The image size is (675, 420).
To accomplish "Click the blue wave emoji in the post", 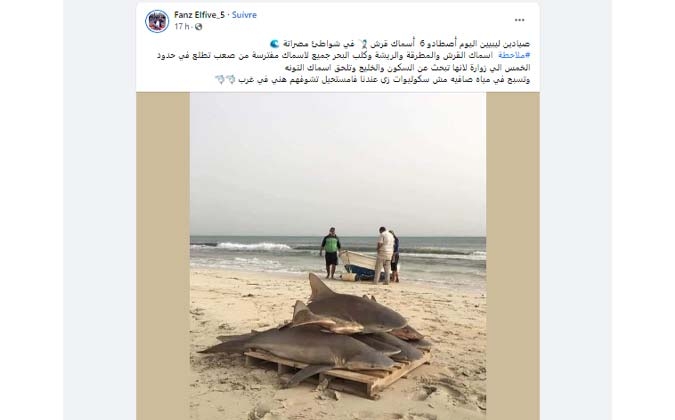I will [274, 44].
